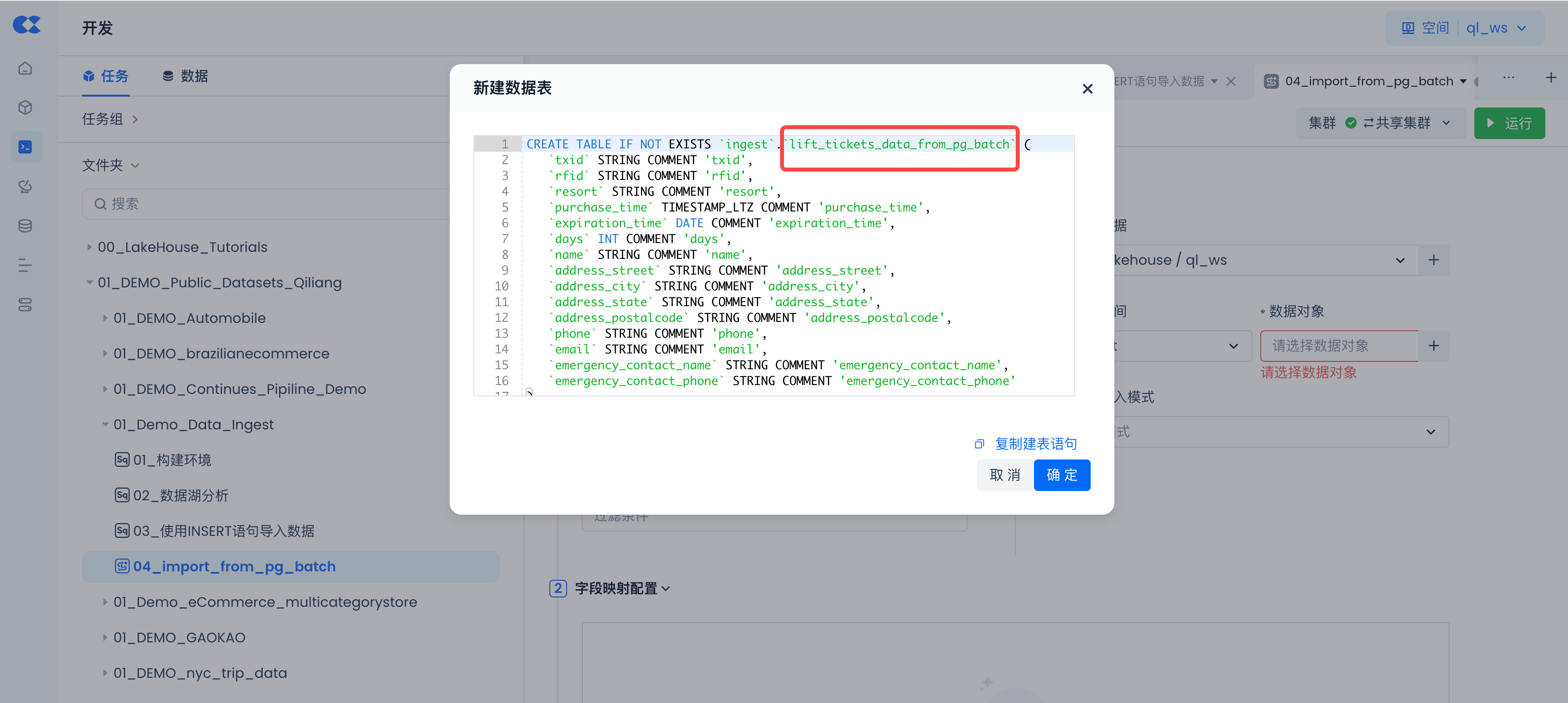Viewport: 1568px width, 703px height.
Task: Click the database icon in left sidebar
Action: coord(25,226)
